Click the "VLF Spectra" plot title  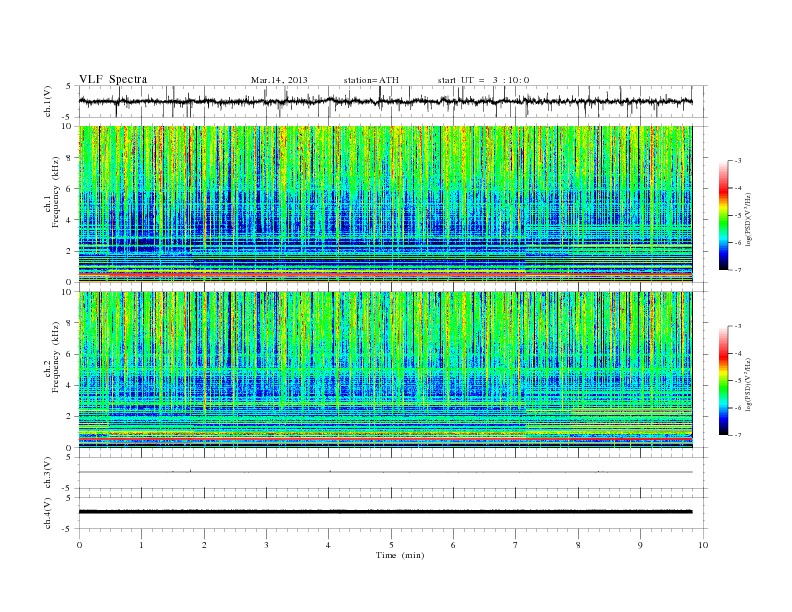pyautogui.click(x=113, y=79)
